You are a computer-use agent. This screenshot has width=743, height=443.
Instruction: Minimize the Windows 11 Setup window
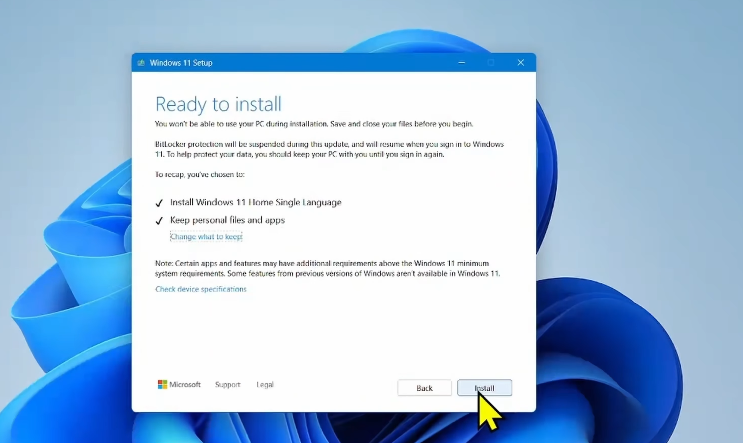pyautogui.click(x=462, y=63)
